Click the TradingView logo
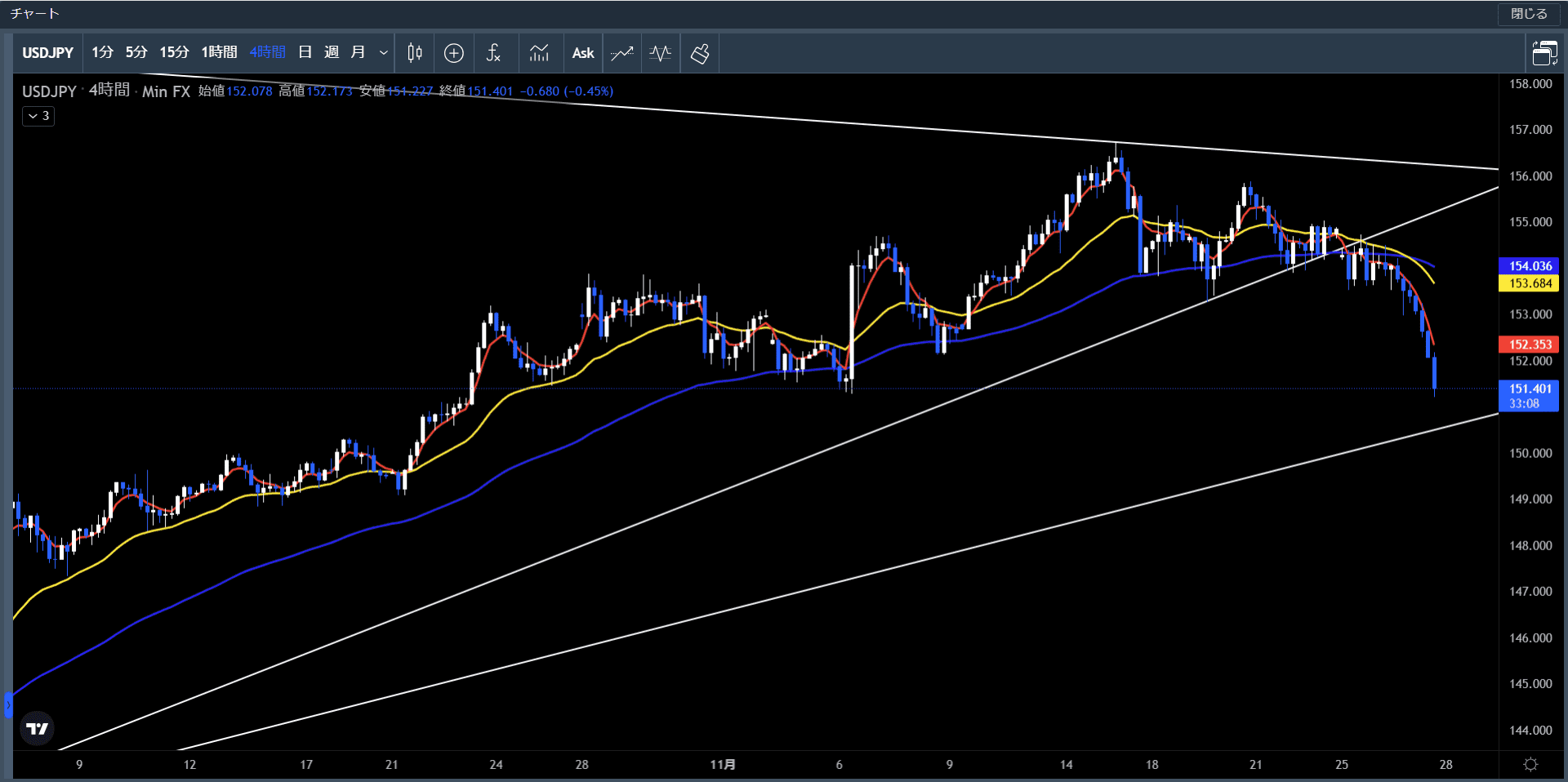The height and width of the screenshot is (782, 1568). point(37,728)
